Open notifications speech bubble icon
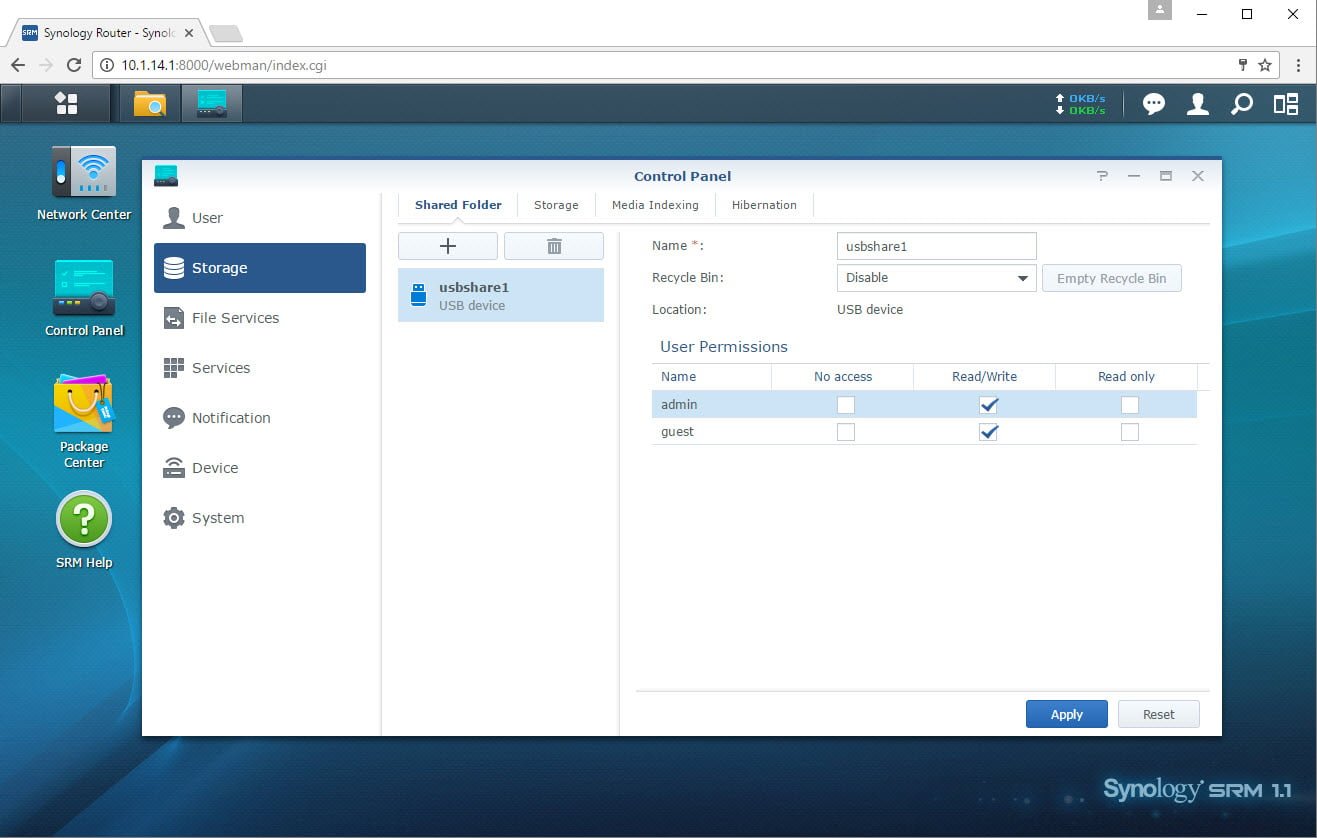The width and height of the screenshot is (1317, 838). coord(1154,104)
